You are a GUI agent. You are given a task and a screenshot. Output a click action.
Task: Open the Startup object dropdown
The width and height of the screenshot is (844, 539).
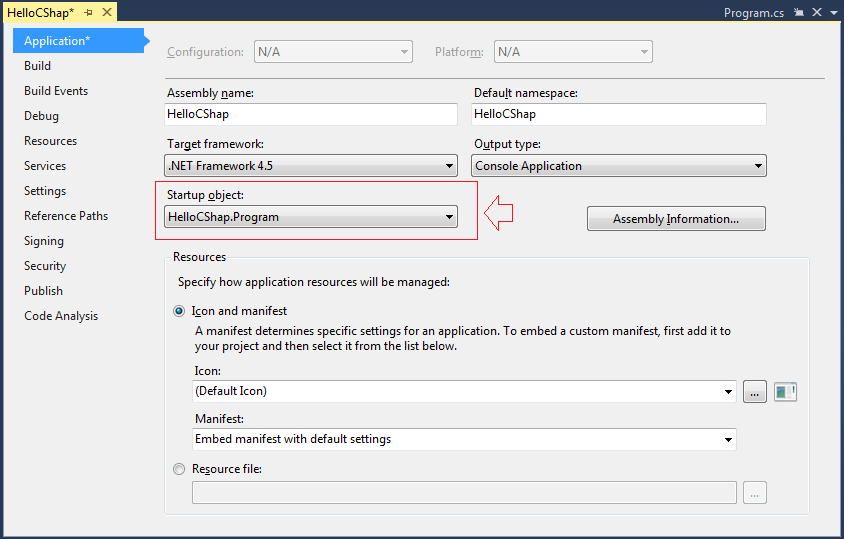click(311, 217)
